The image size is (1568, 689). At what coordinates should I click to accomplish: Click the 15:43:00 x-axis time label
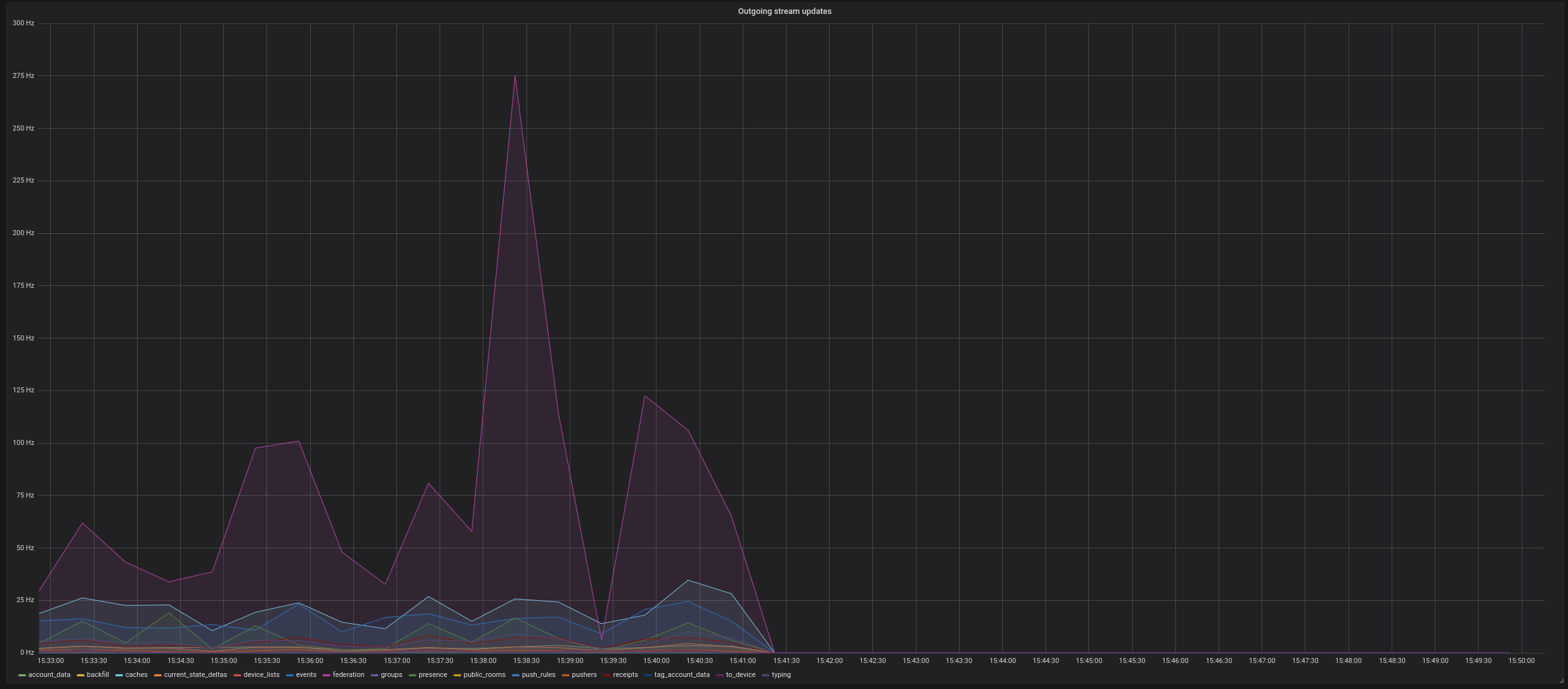(915, 661)
